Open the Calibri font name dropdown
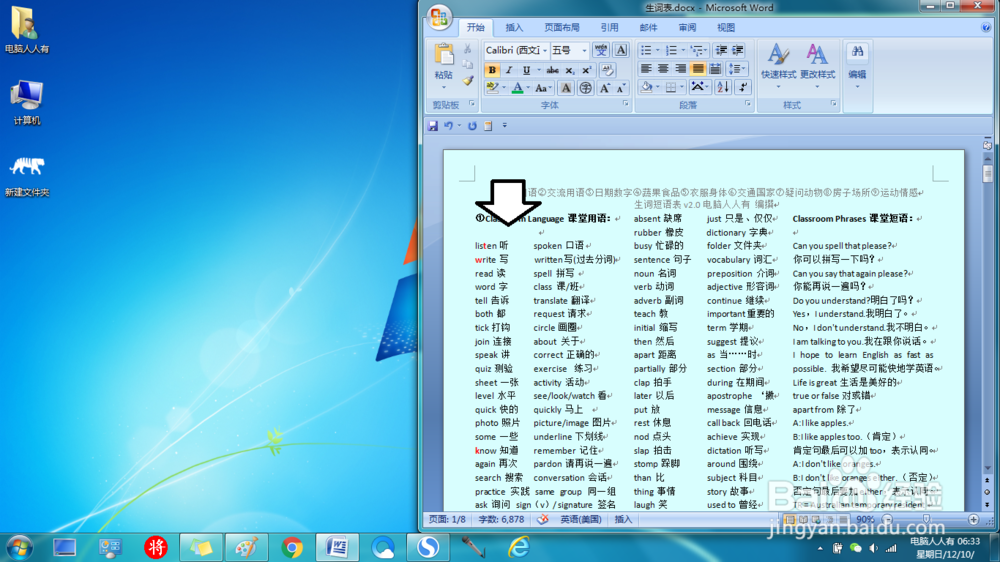The width and height of the screenshot is (1000, 562). point(545,50)
